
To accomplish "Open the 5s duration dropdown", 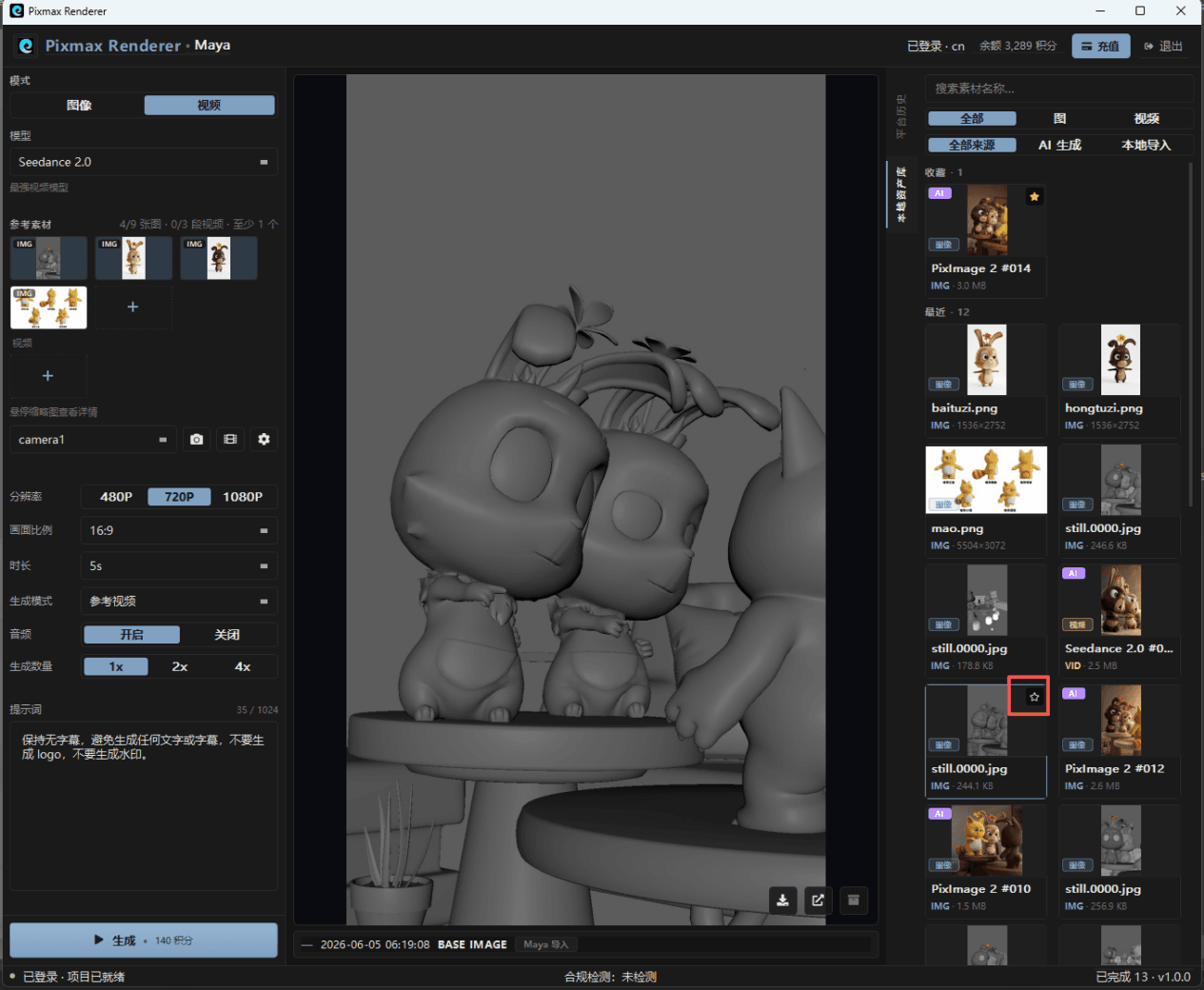I will click(x=179, y=565).
